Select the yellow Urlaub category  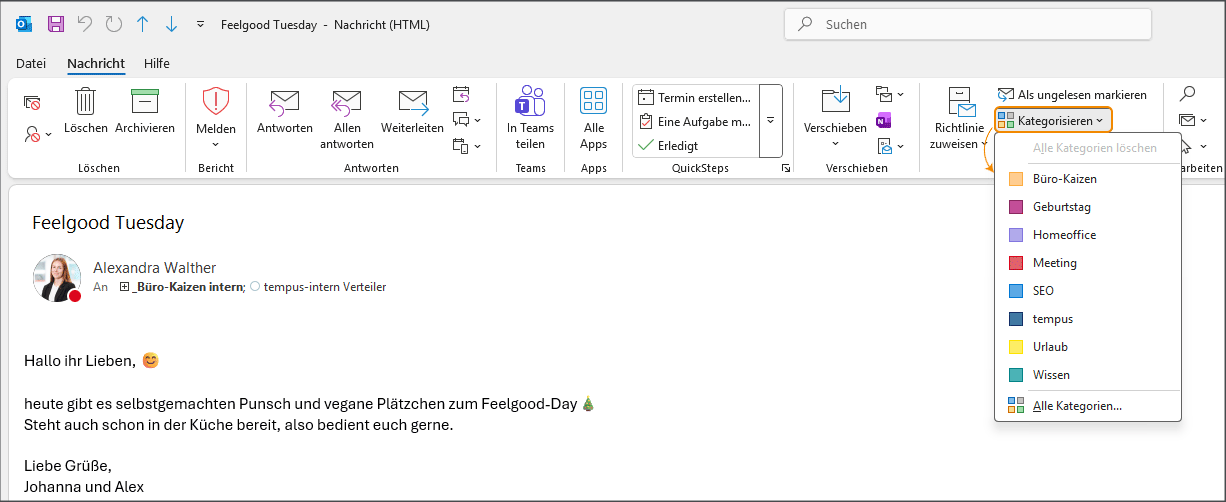tap(1050, 347)
